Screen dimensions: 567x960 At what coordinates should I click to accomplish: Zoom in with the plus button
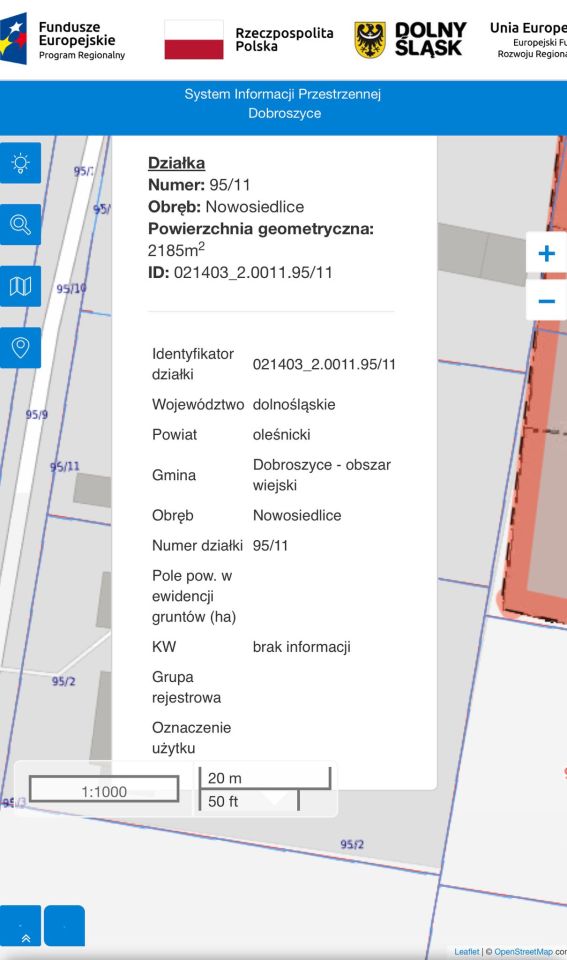[546, 253]
